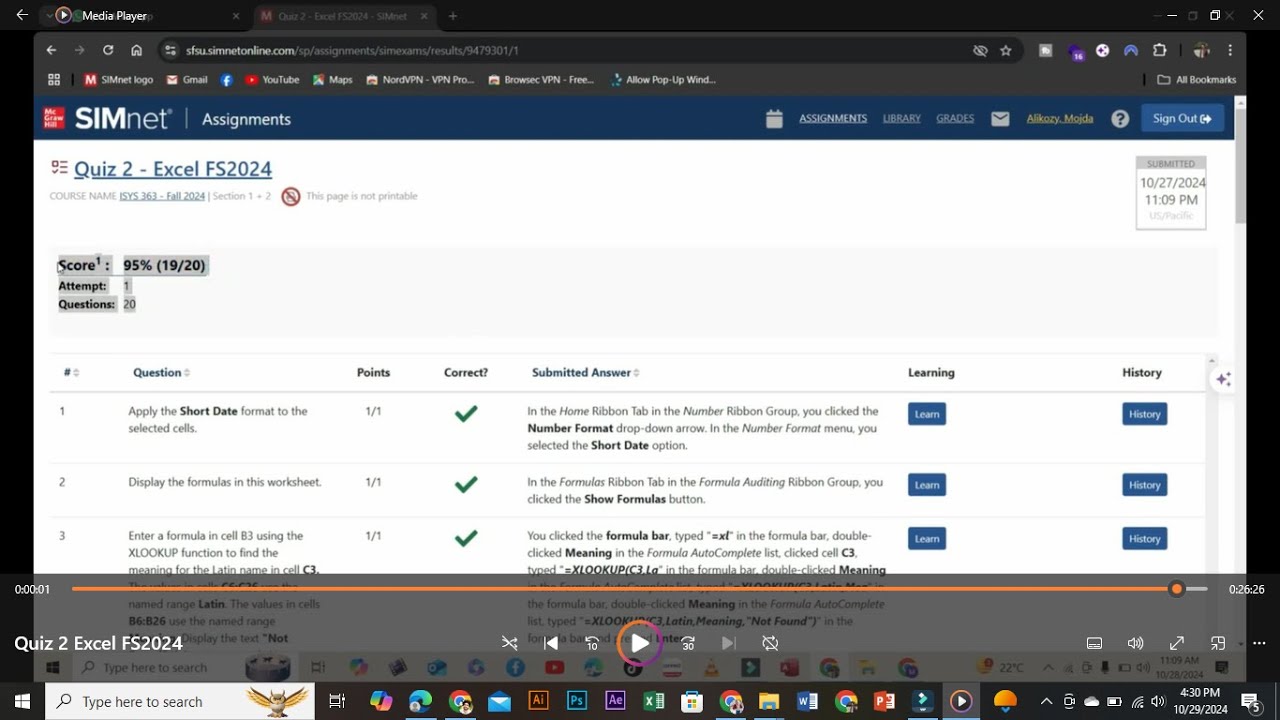Skip forward 30 seconds

(688, 643)
